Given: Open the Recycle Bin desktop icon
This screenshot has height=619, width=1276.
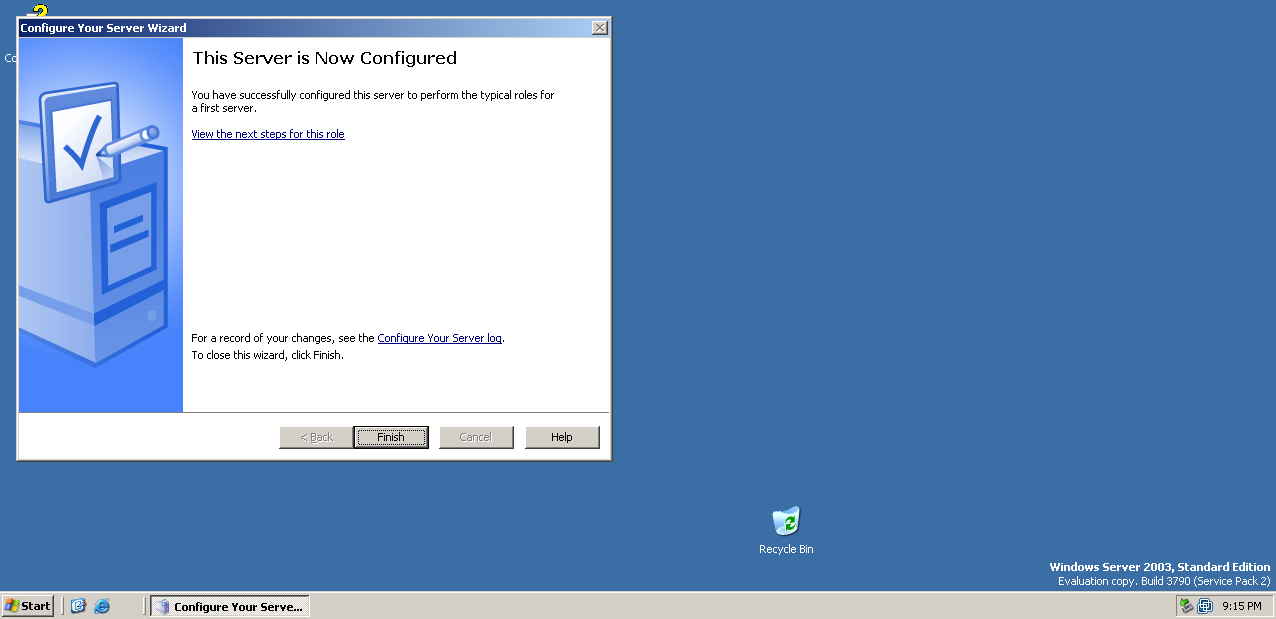Looking at the screenshot, I should coord(786,530).
